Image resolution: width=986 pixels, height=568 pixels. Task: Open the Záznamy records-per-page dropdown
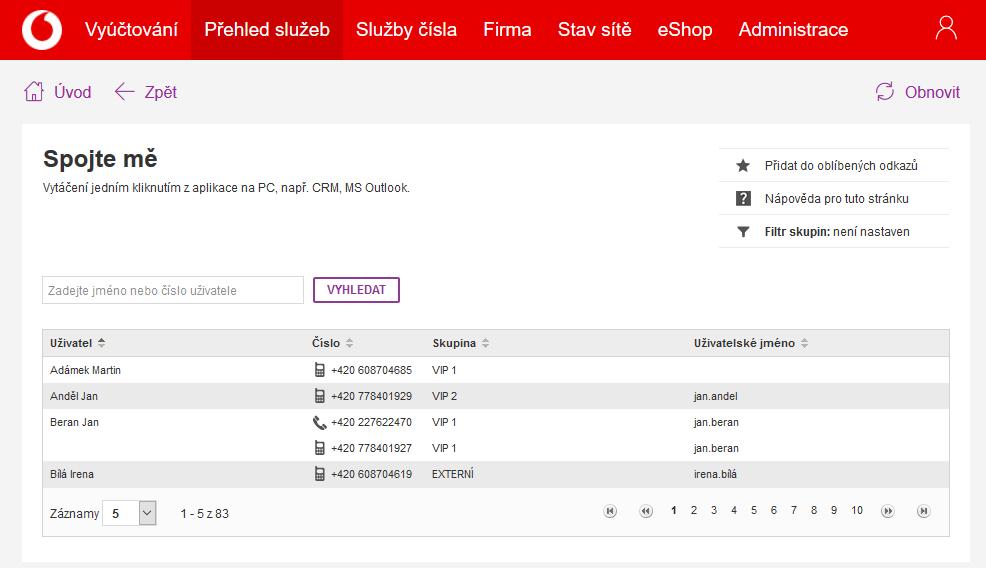pyautogui.click(x=147, y=513)
